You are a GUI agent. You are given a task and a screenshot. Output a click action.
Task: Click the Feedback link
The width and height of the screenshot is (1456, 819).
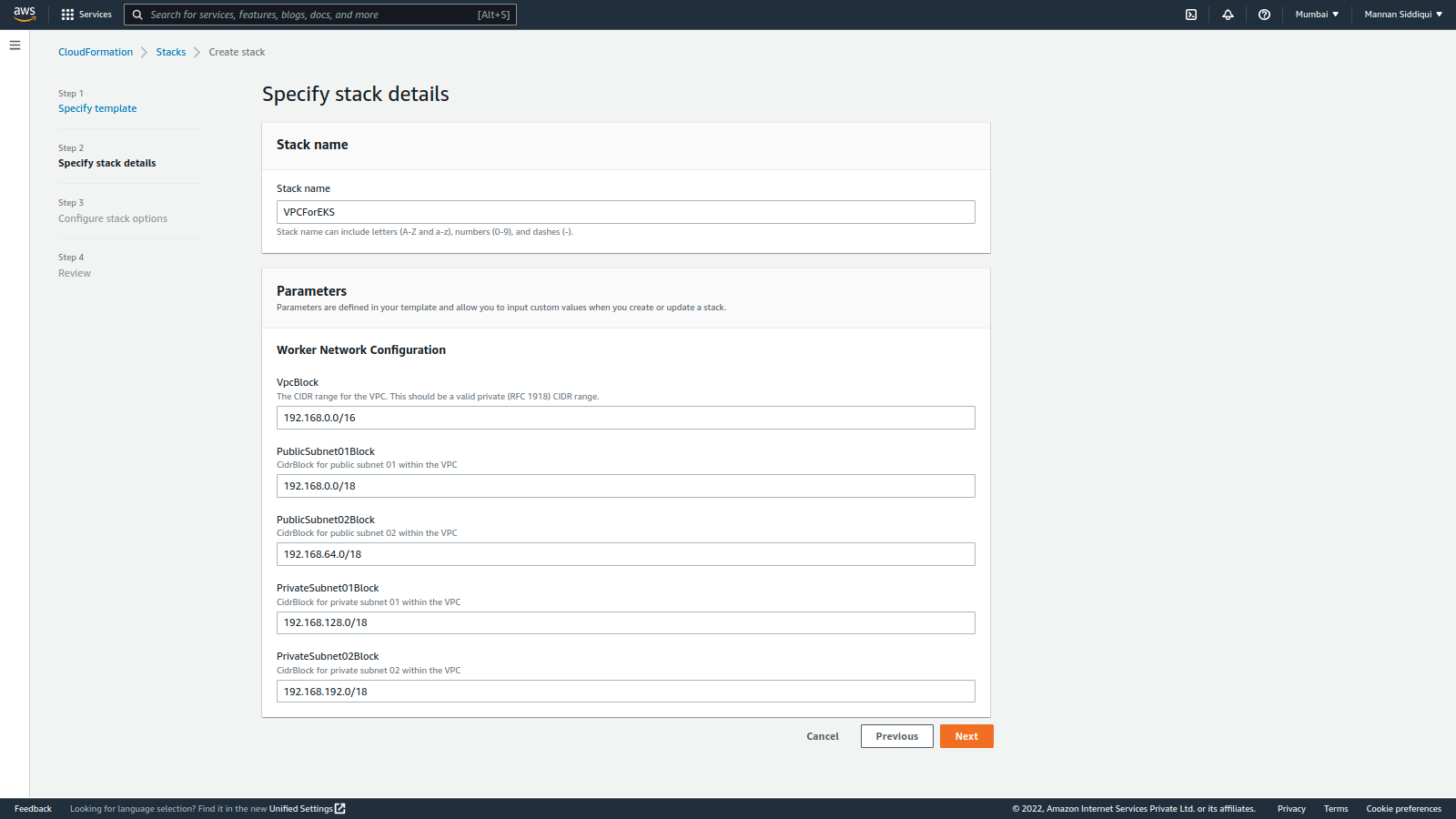coord(33,808)
